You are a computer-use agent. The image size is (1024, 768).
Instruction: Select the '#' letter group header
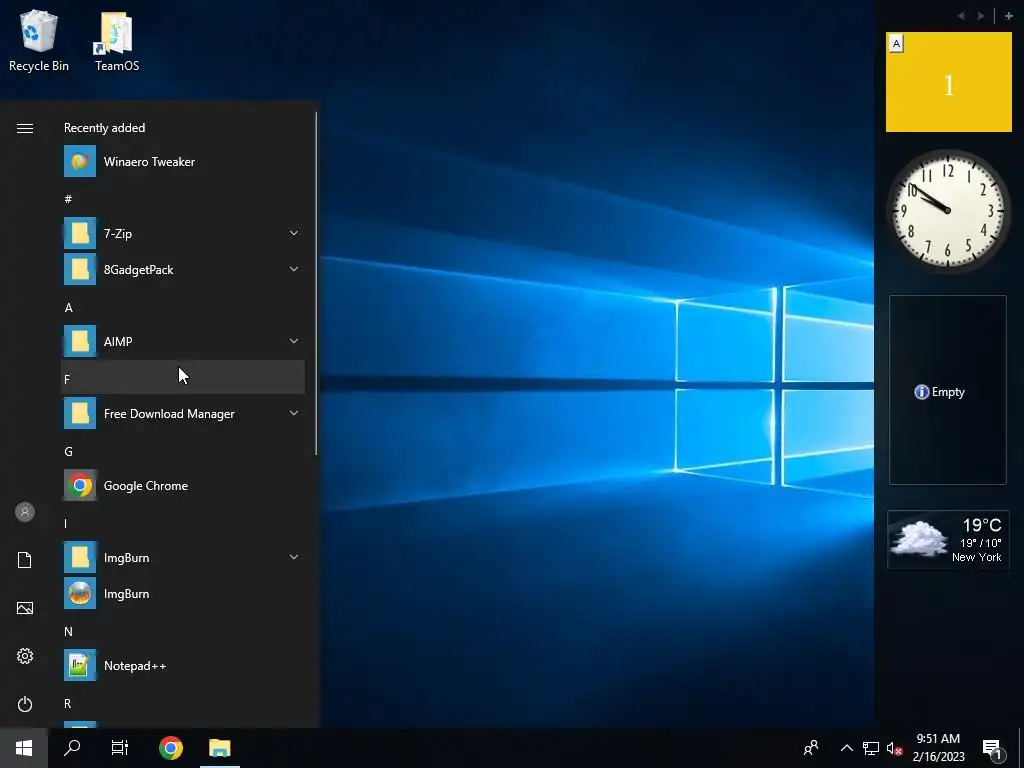click(183, 199)
